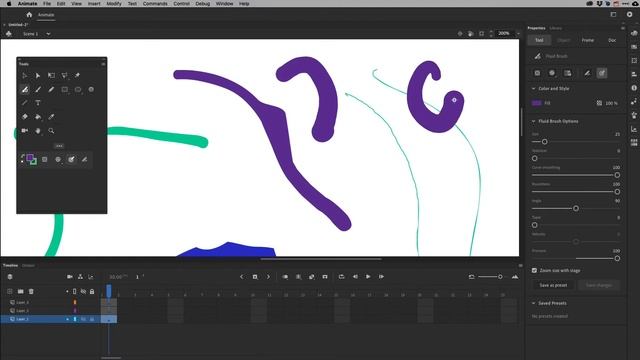Select the Lasso tool
This screenshot has width=640, height=360.
pyautogui.click(x=64, y=76)
